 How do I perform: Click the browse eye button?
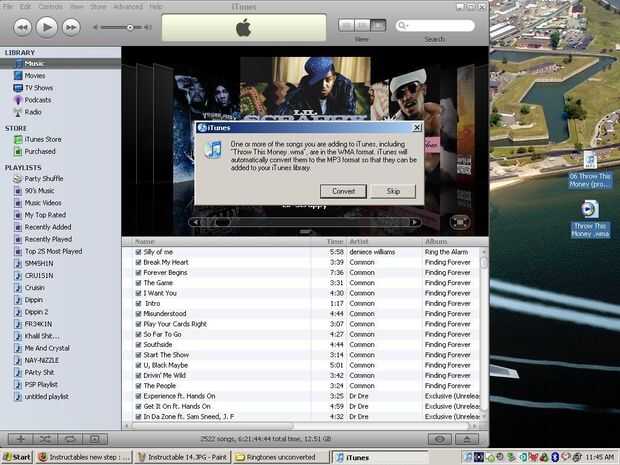440,439
